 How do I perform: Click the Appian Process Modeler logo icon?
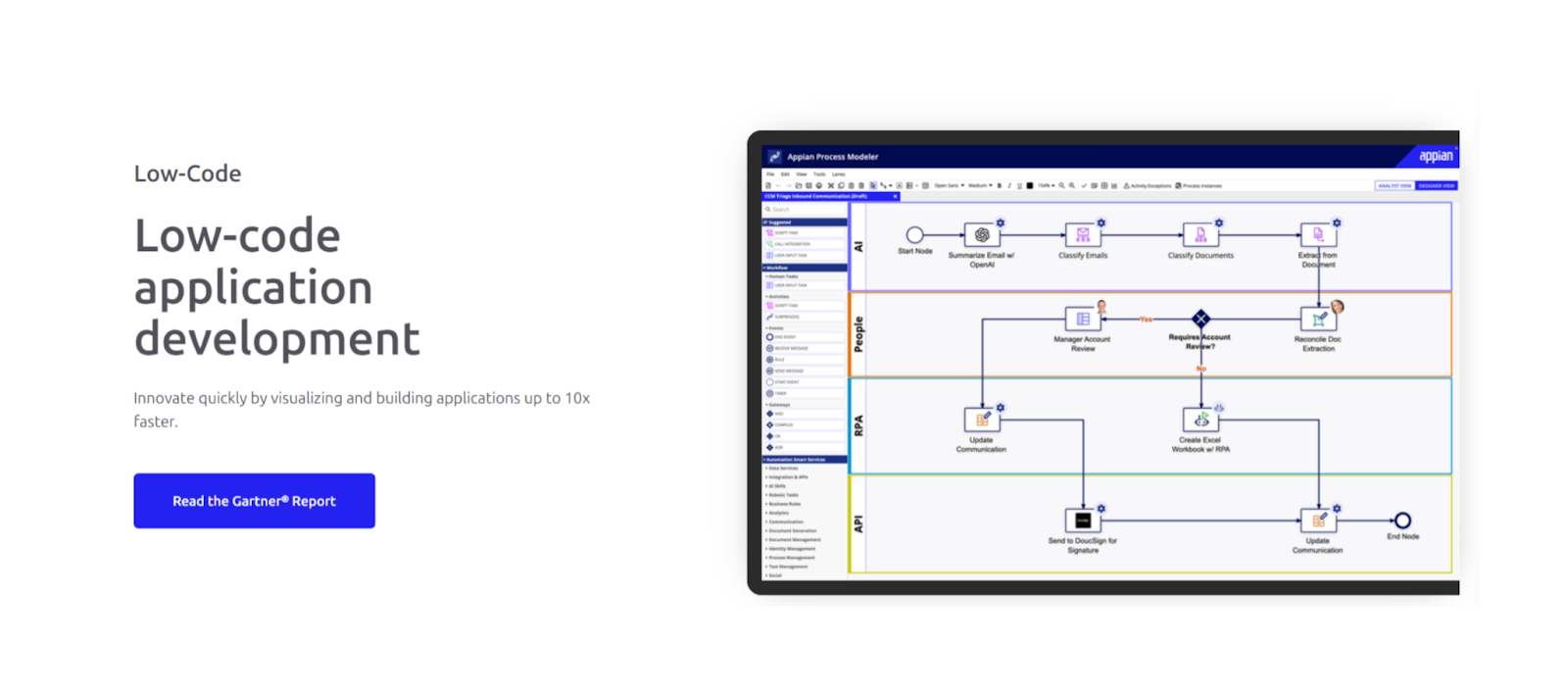pyautogui.click(x=774, y=156)
